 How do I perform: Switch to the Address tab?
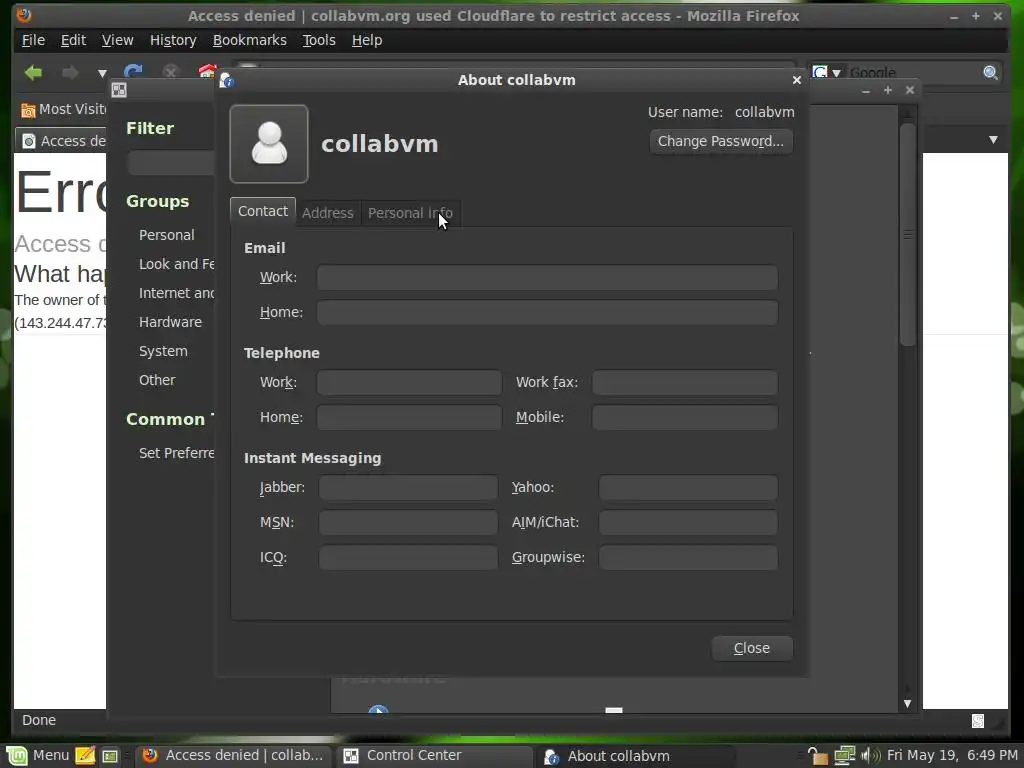pyautogui.click(x=328, y=213)
